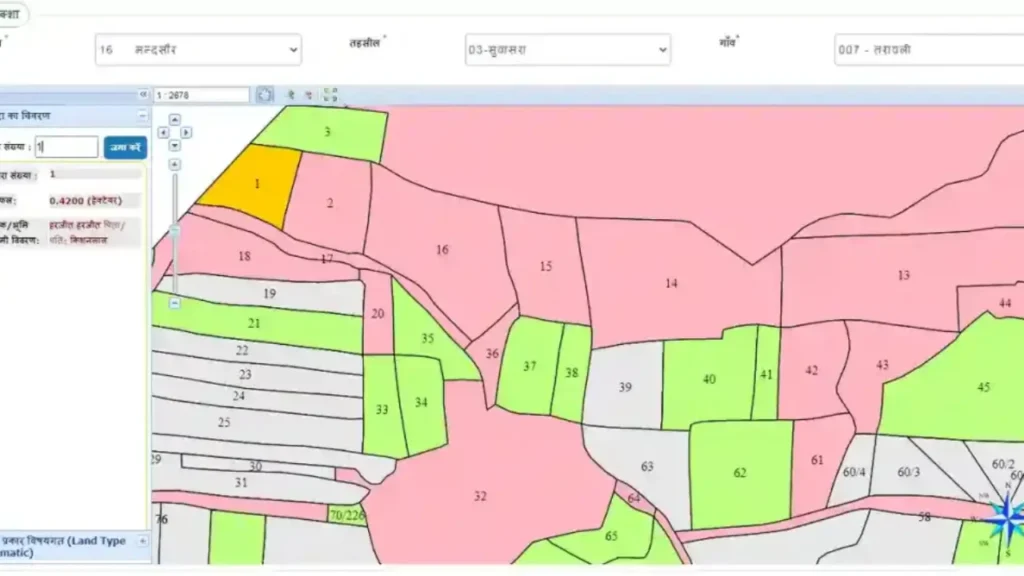Click the compass rose icon
1024x576 pixels.
pos(1001,518)
